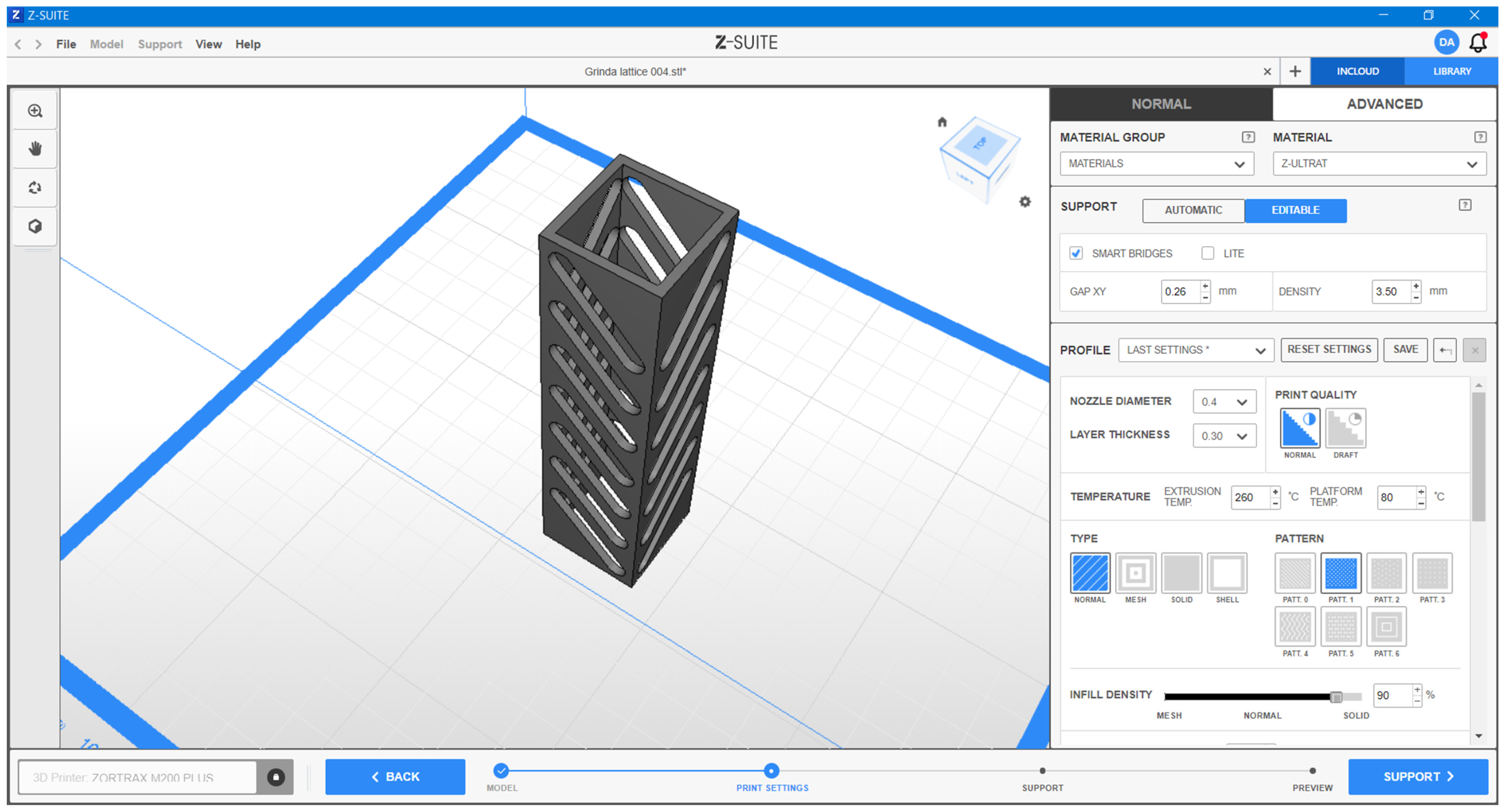Click the Infill Density slider handle
The image size is (1505, 812).
pos(1336,696)
